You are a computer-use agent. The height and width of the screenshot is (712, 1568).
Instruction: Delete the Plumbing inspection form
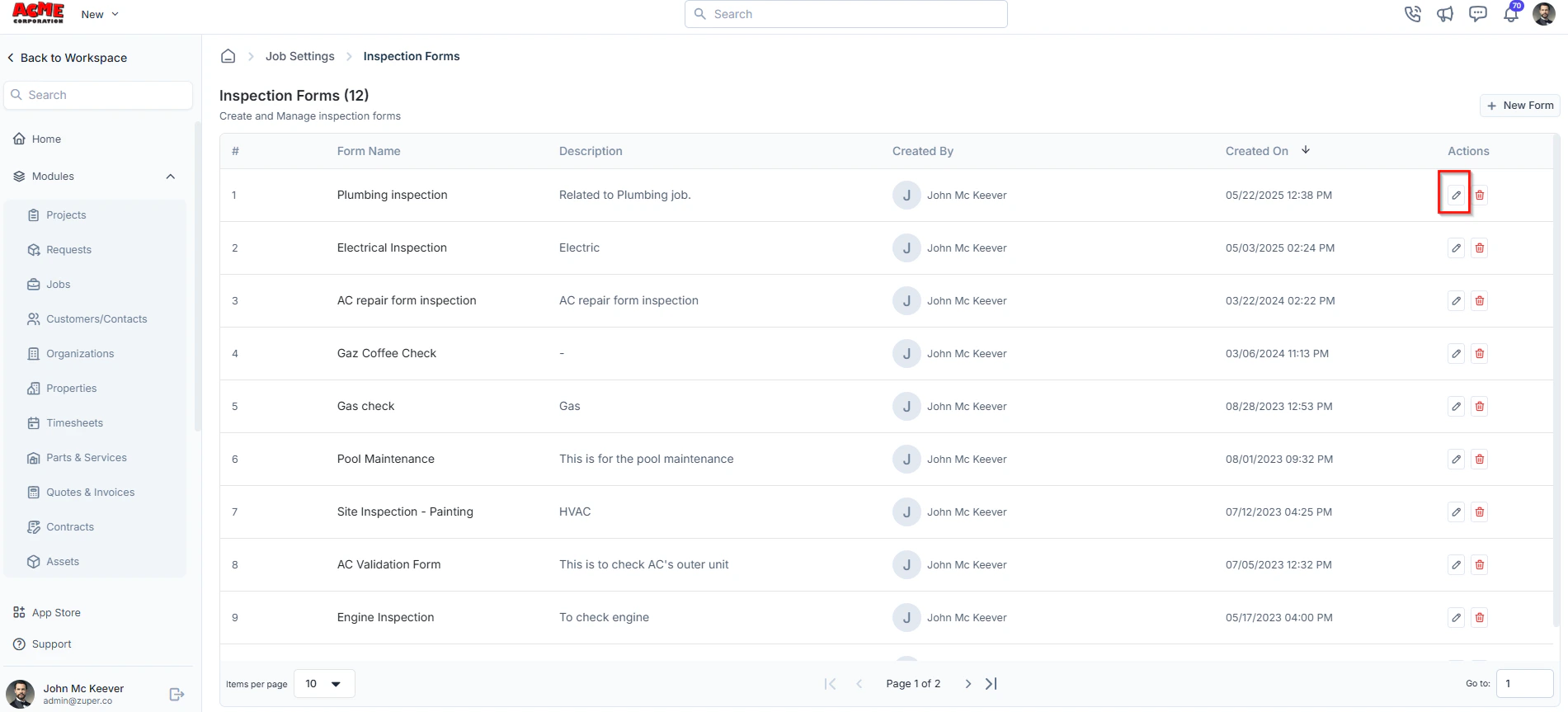(x=1480, y=196)
